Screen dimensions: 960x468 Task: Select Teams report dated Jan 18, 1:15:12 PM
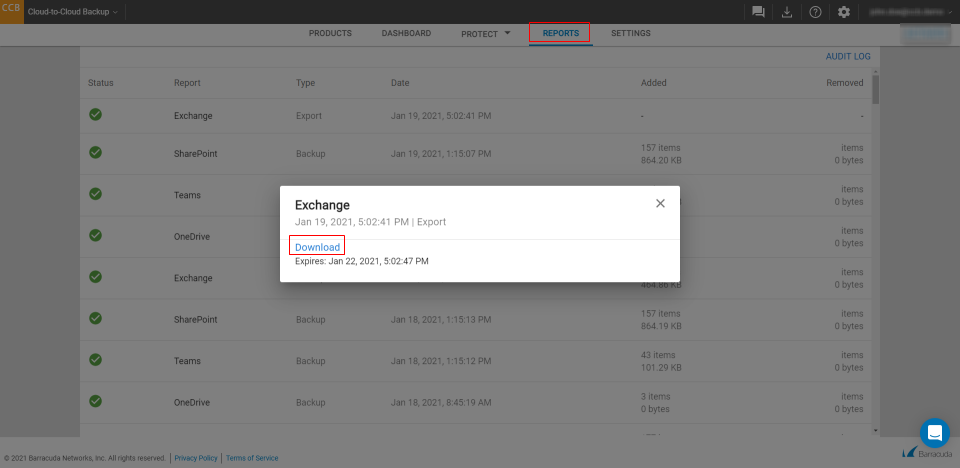pyautogui.click(x=187, y=361)
